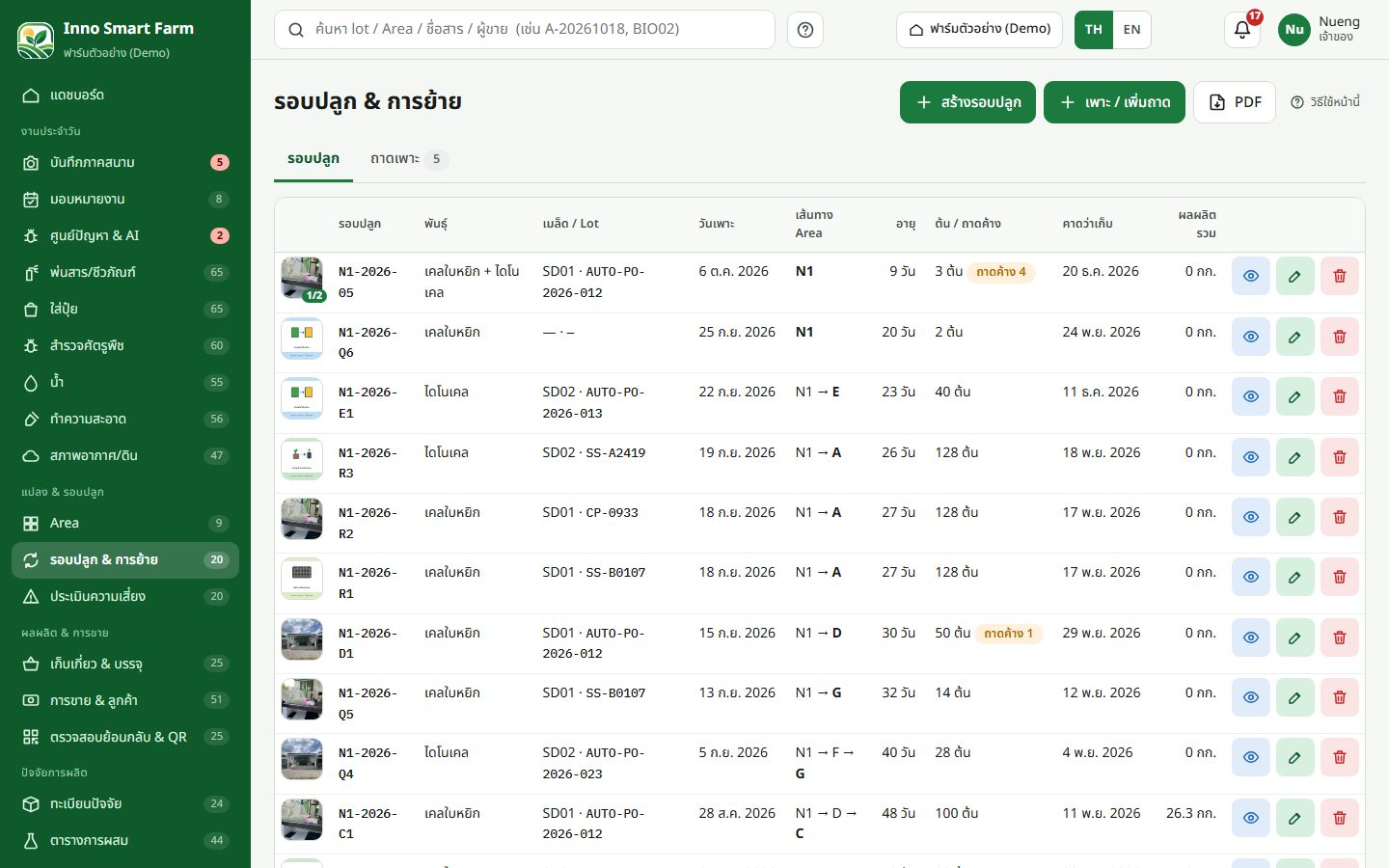Open วิธีใช้หน้านี้ help link
Viewport: 1389px width, 868px height.
1325,102
